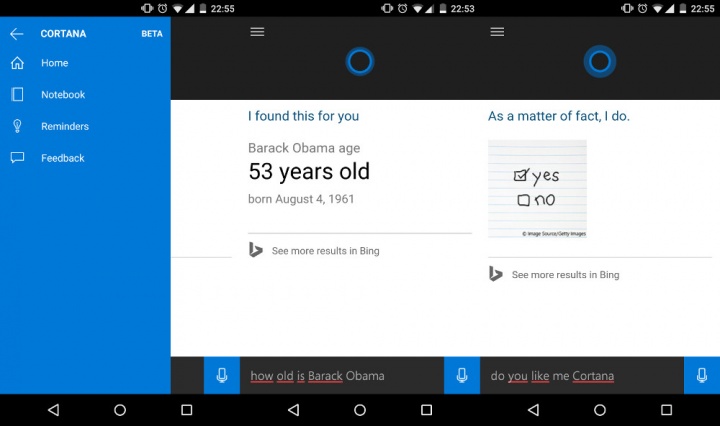Tap Android home button below Barack Obama screen
The image size is (720, 426).
[x=360, y=410]
